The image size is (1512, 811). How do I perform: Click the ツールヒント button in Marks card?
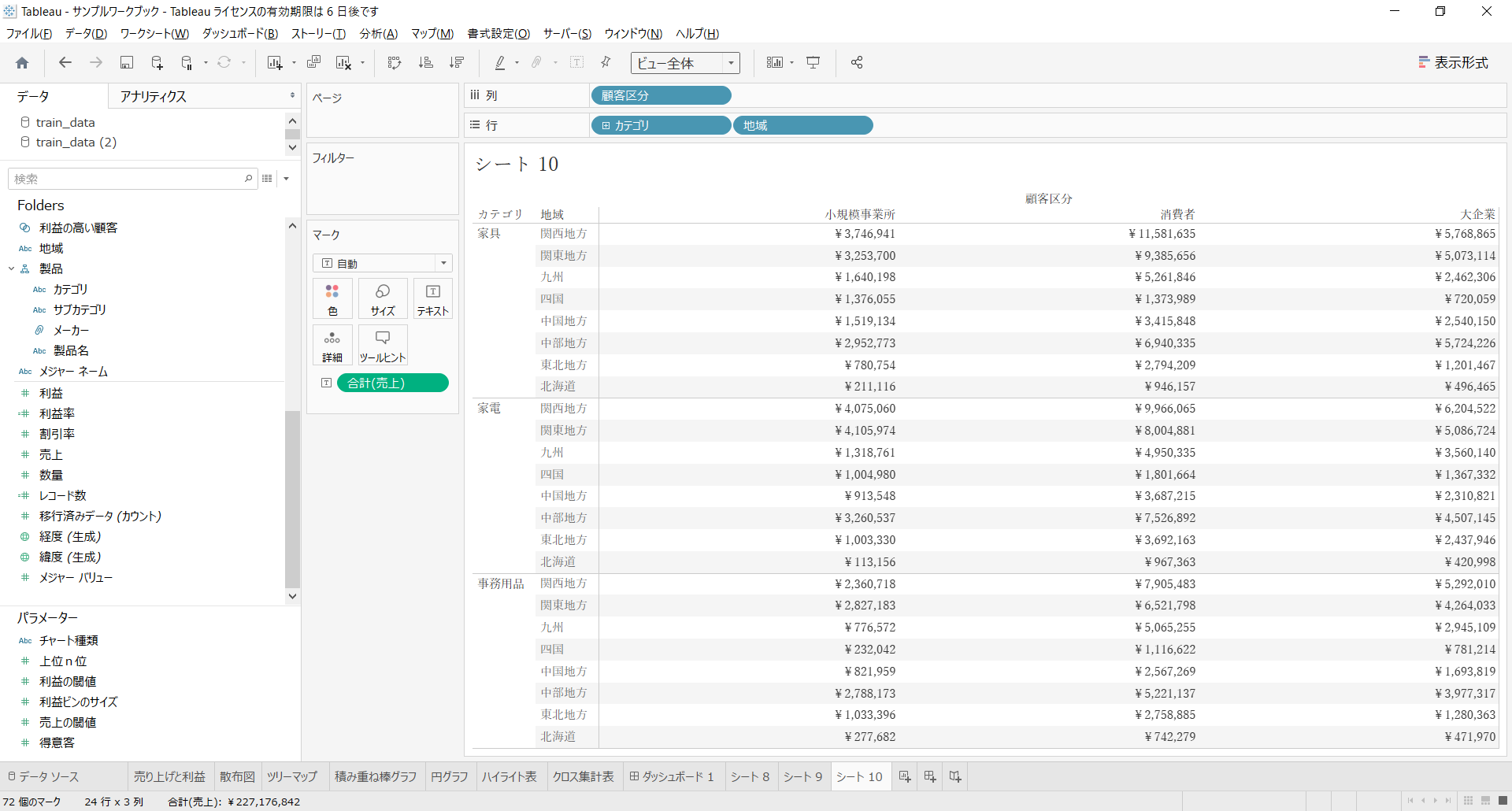tap(383, 346)
